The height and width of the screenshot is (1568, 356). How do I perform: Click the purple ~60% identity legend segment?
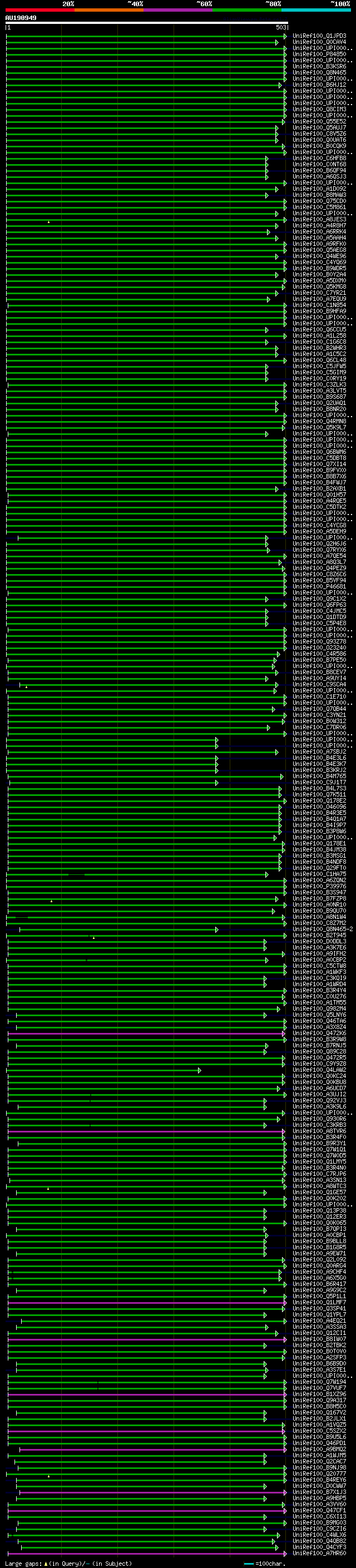(x=177, y=10)
